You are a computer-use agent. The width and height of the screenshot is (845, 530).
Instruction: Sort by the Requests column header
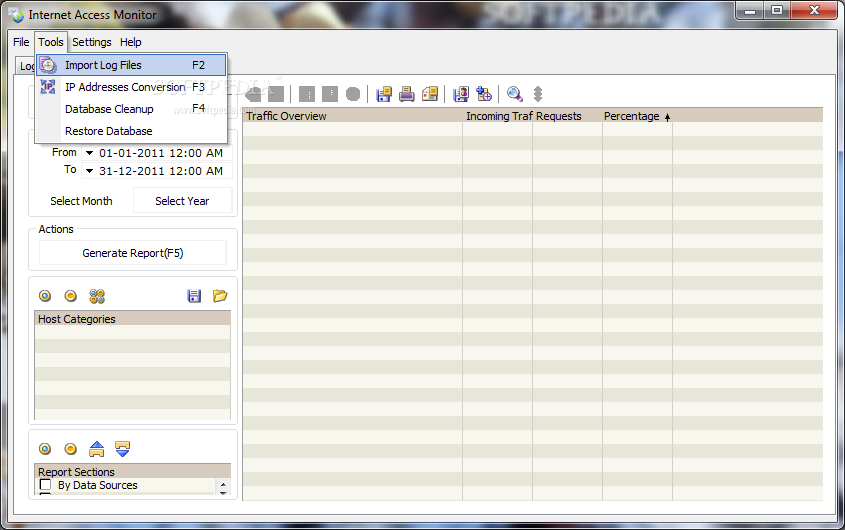[x=567, y=116]
